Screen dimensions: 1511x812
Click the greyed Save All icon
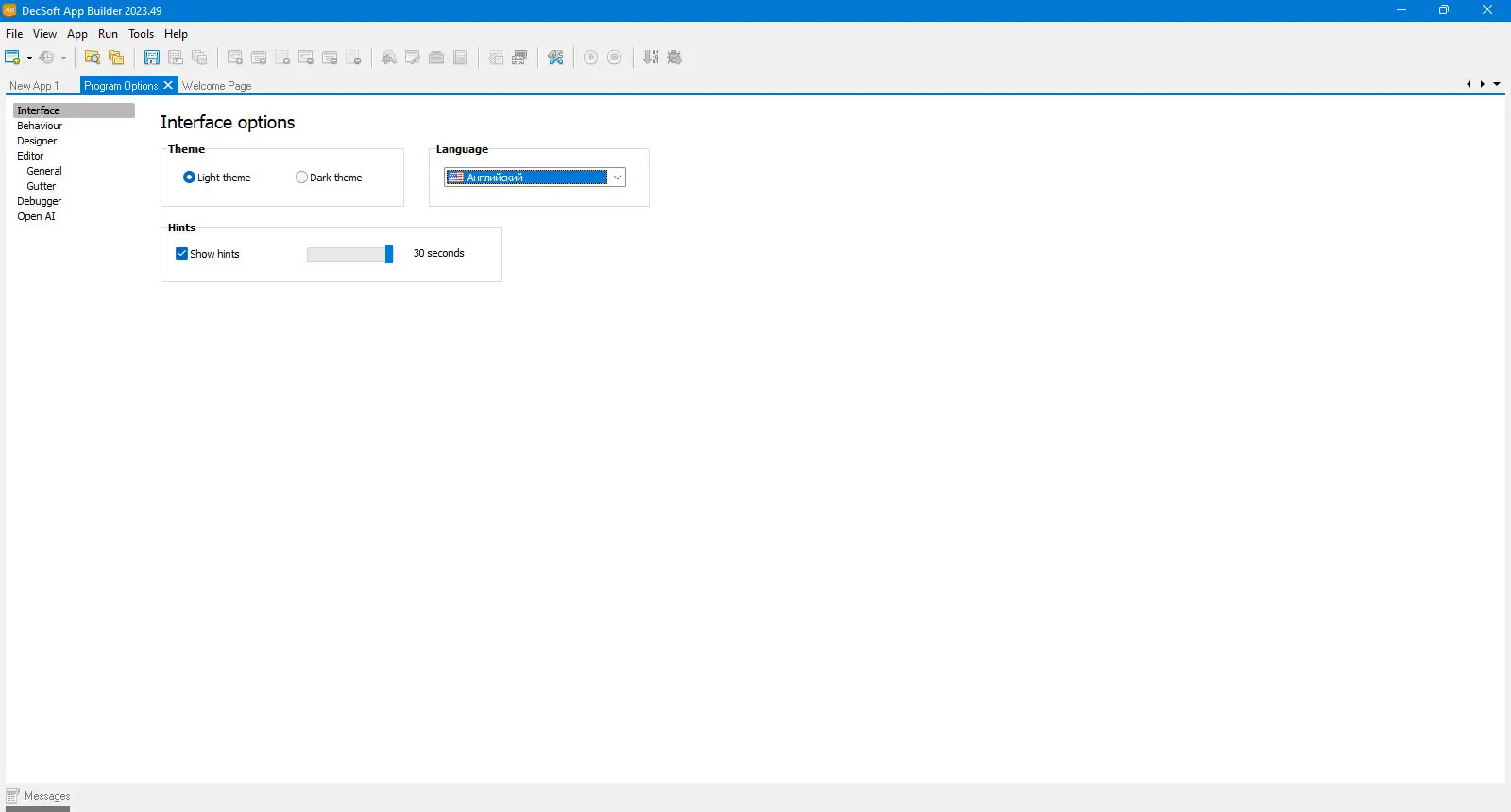tap(199, 58)
